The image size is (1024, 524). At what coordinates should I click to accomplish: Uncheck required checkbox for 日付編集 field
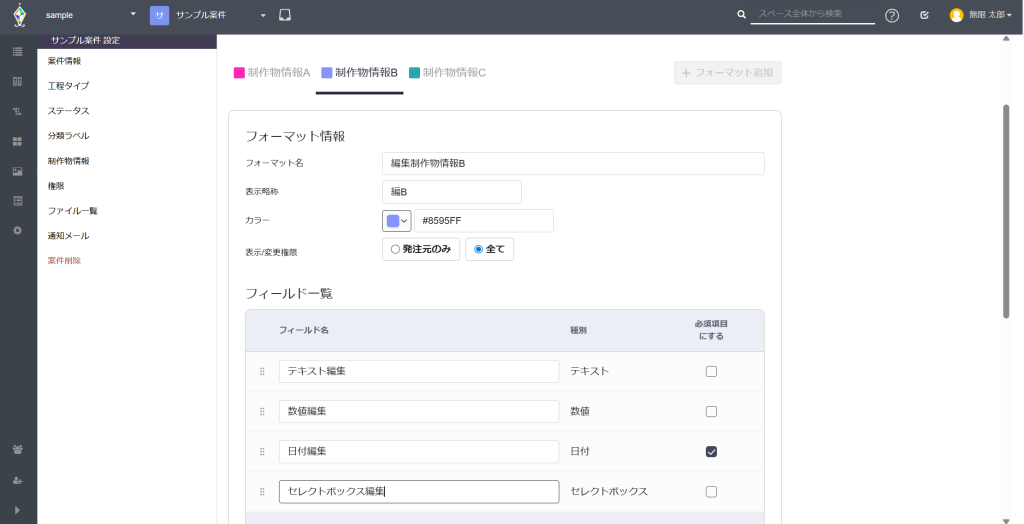[x=712, y=451]
